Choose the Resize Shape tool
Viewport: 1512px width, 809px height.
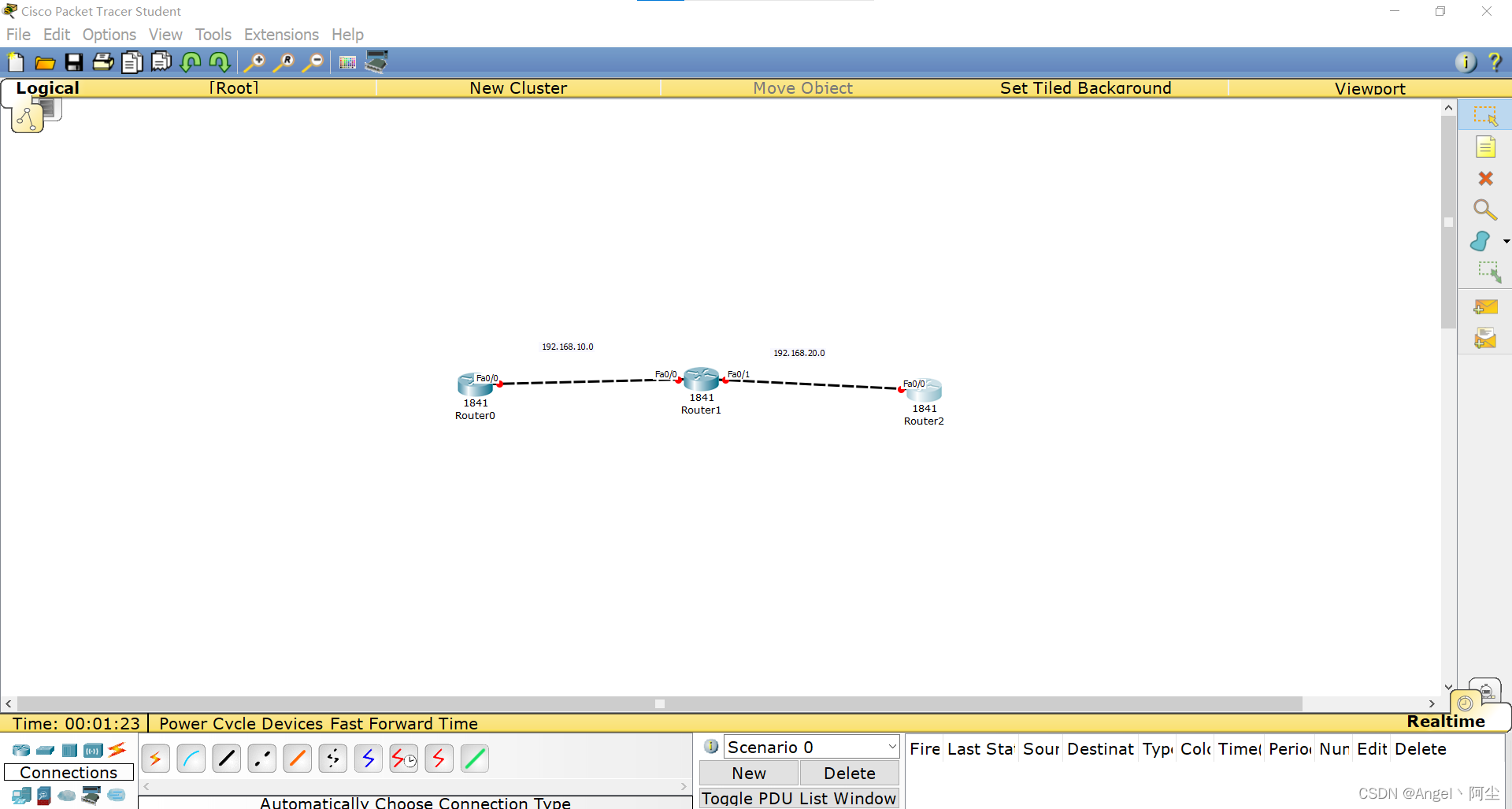1488,273
